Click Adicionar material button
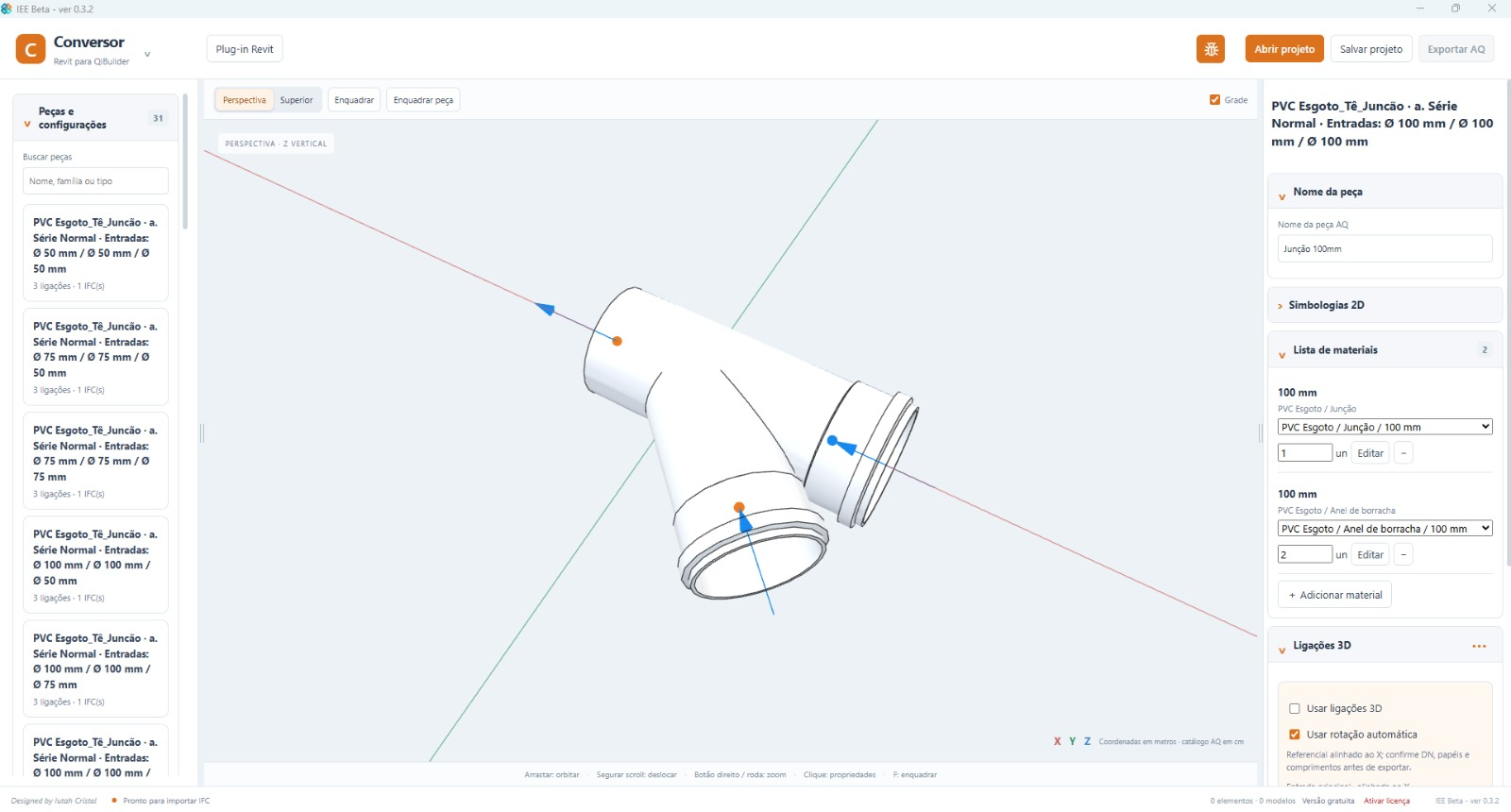 (x=1334, y=595)
